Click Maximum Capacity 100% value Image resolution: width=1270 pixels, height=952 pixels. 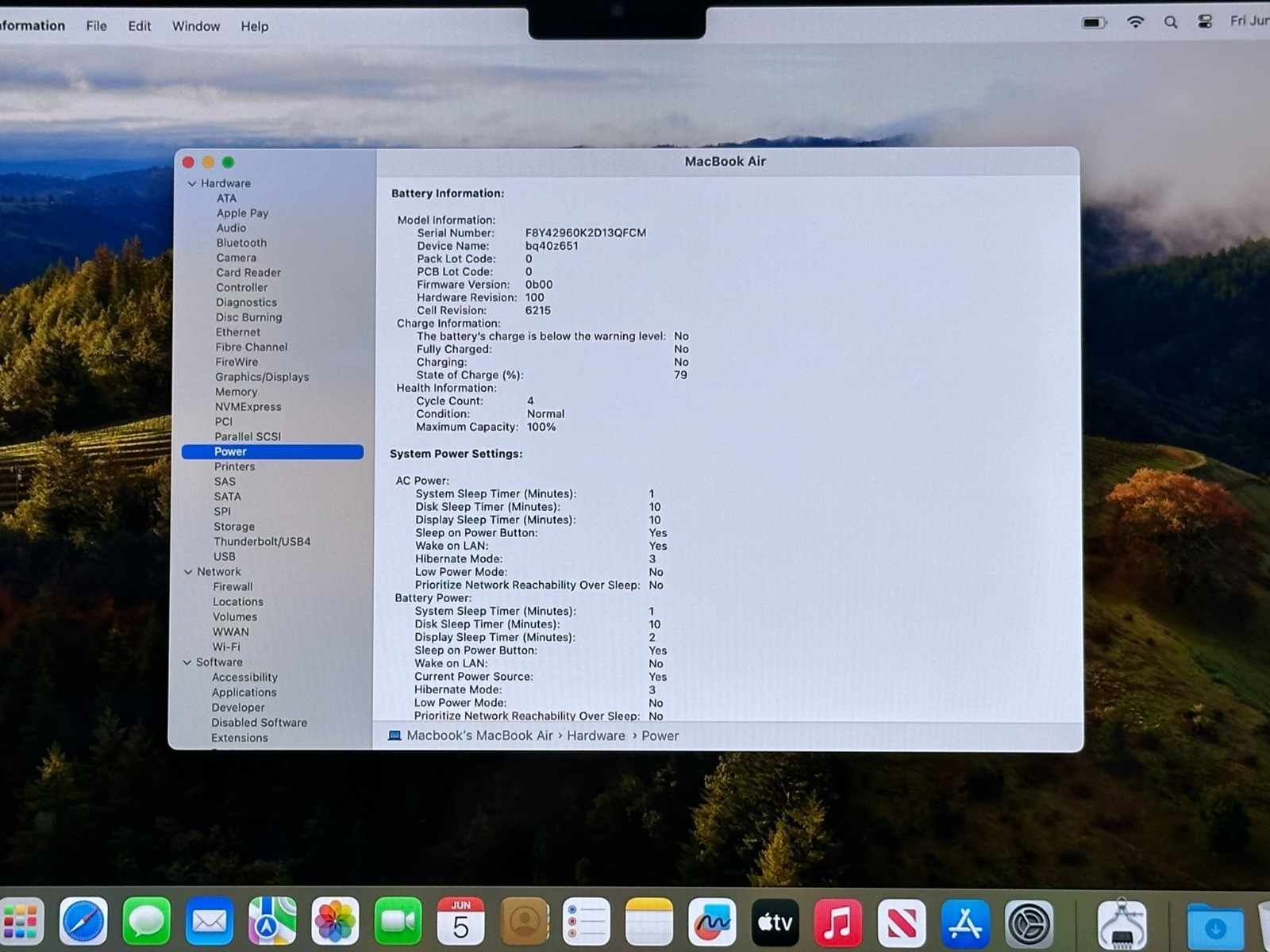tap(541, 427)
